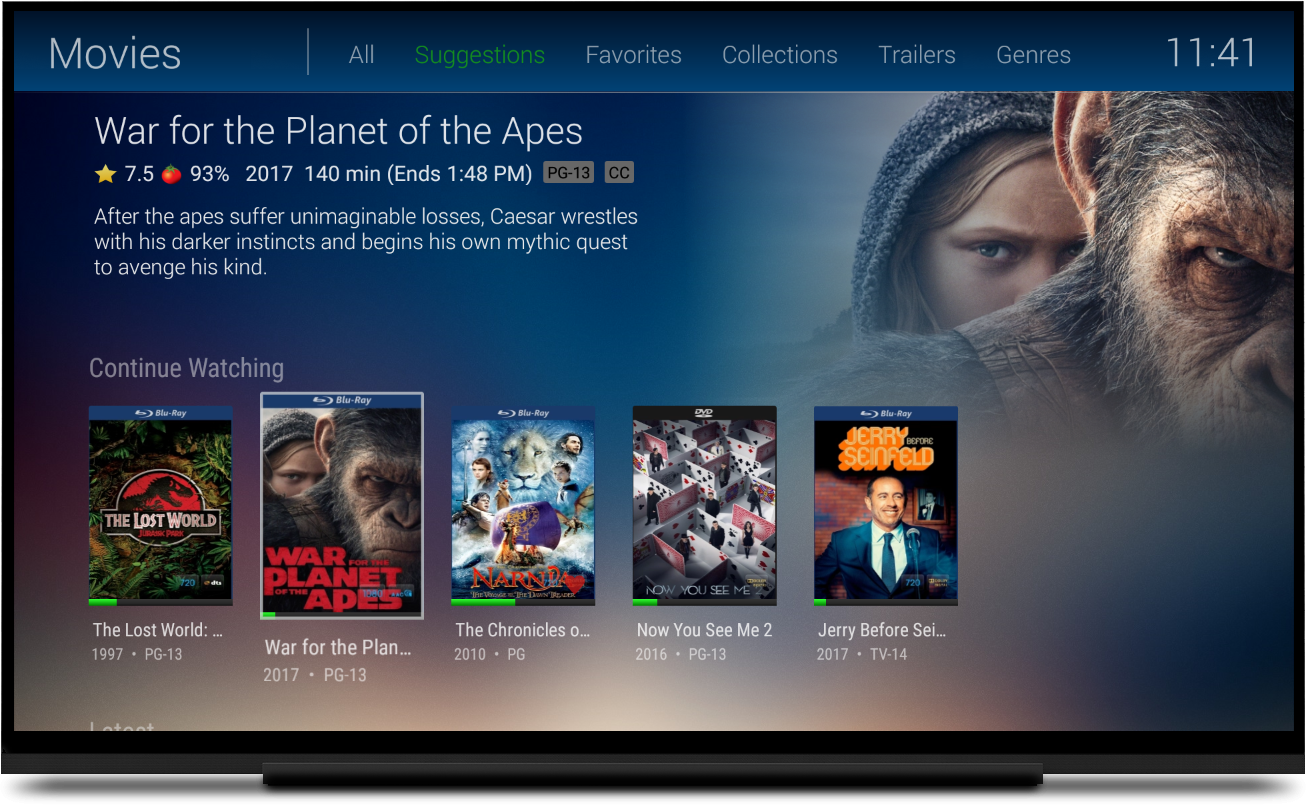
Task: Switch to the All tab
Action: point(362,55)
